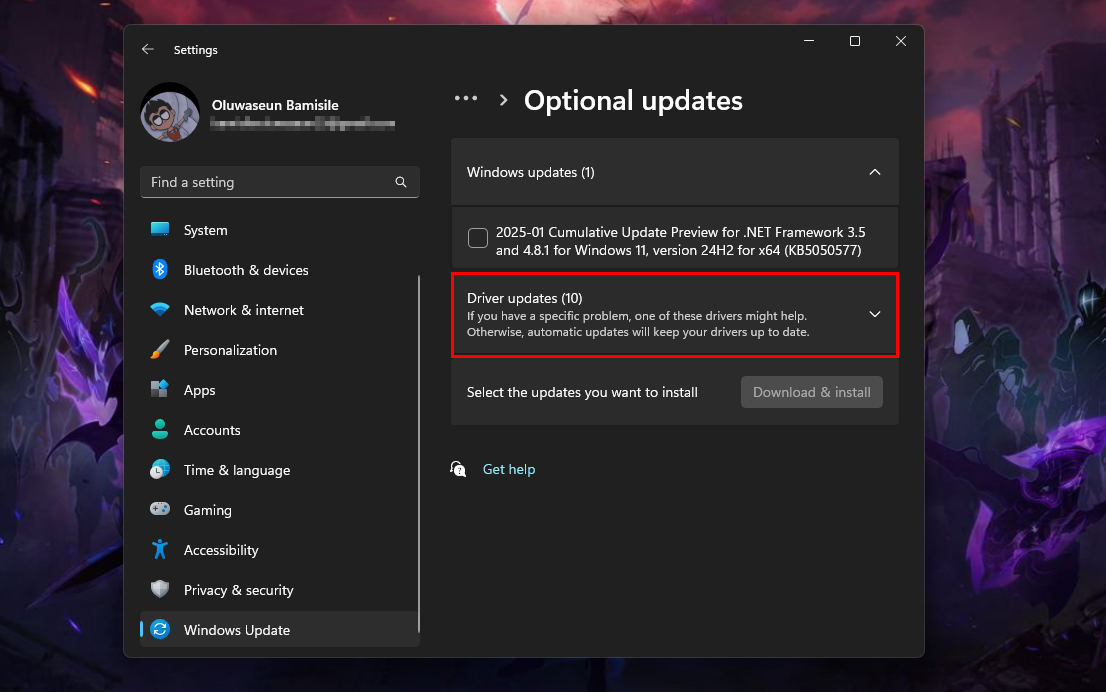Click the Privacy & security shield icon
The height and width of the screenshot is (692, 1106).
(x=160, y=590)
